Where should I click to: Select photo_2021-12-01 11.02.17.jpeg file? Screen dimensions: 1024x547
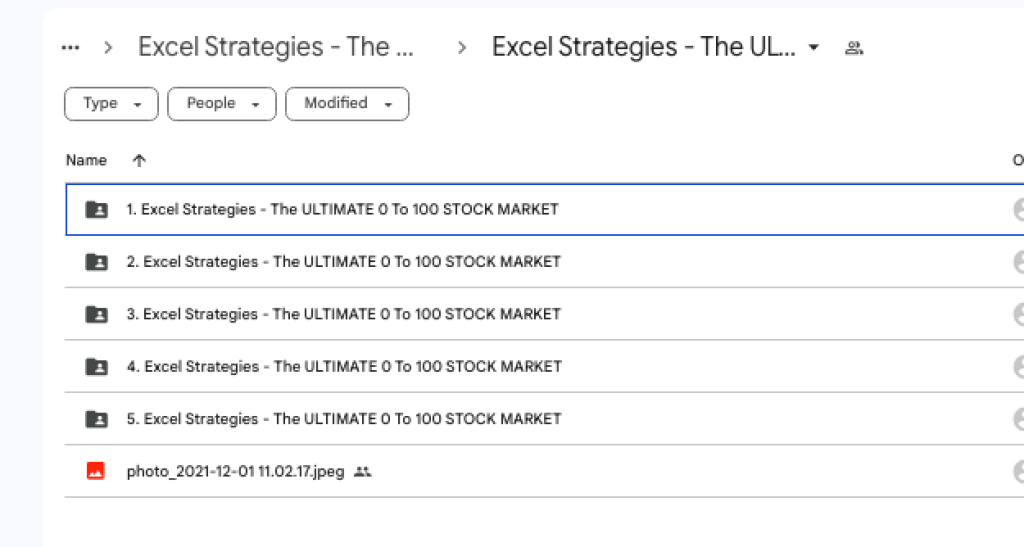coord(235,471)
